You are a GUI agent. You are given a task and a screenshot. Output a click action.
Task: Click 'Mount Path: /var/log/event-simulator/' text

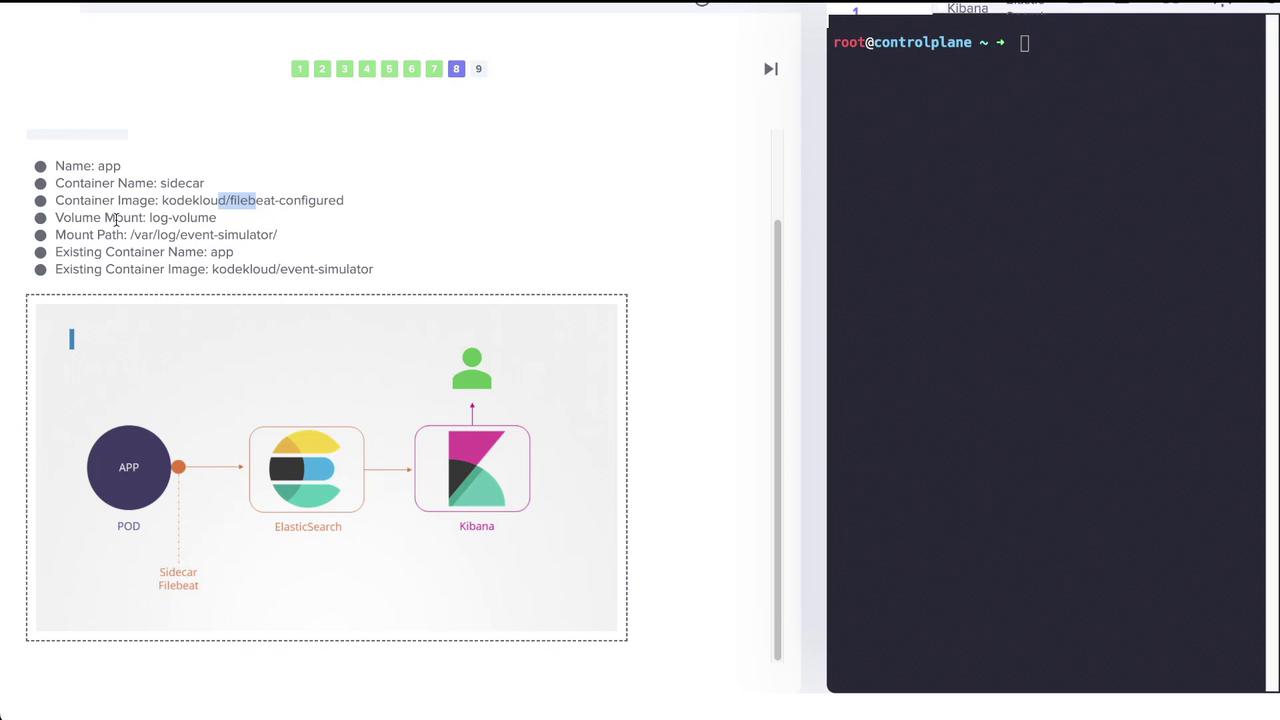pyautogui.click(x=166, y=235)
